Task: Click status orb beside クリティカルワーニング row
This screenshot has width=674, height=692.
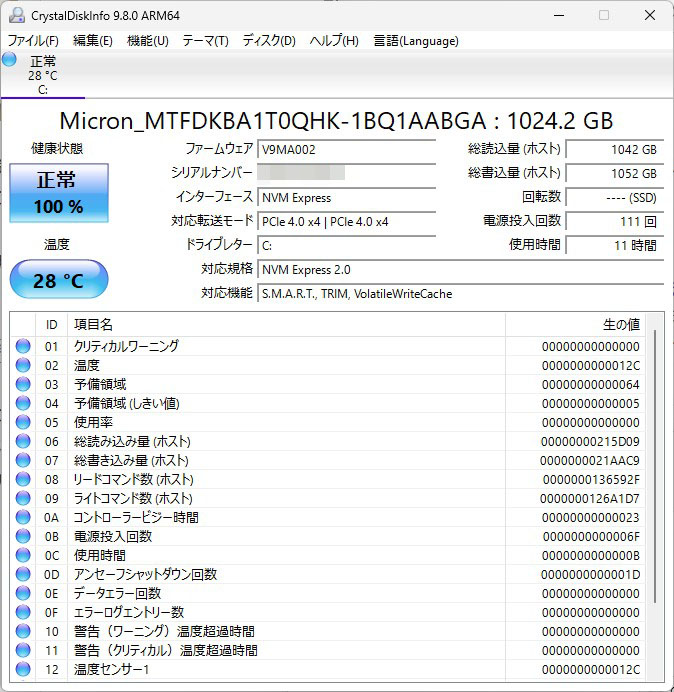Action: 23,347
